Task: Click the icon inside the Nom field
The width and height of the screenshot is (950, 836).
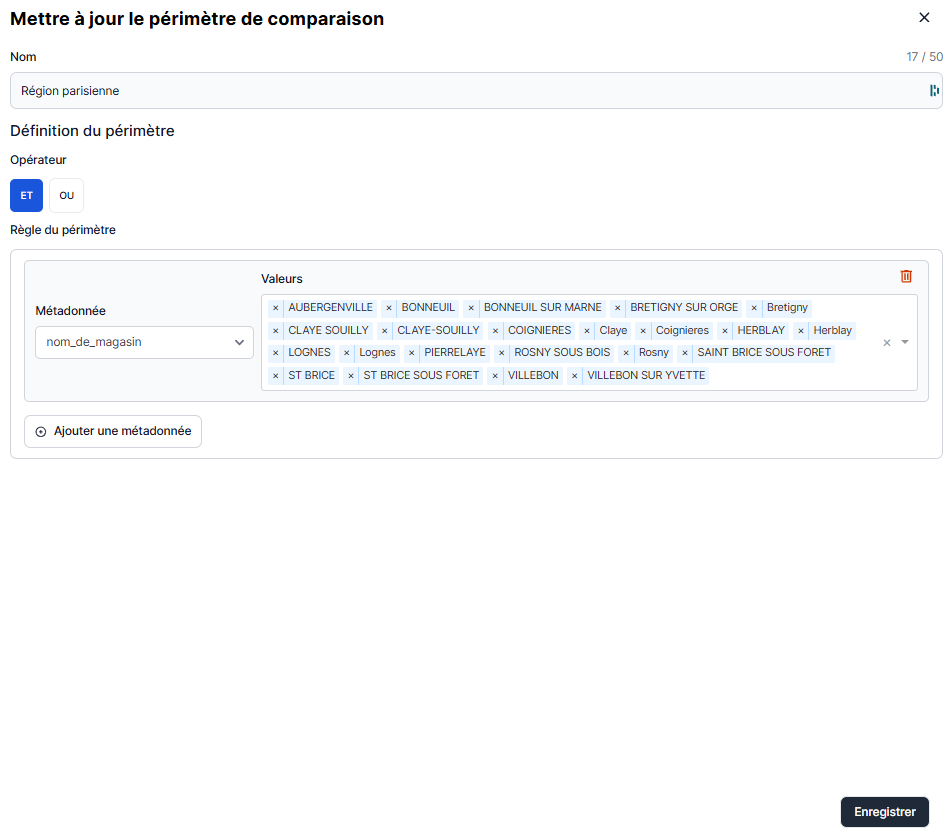Action: coord(934,91)
